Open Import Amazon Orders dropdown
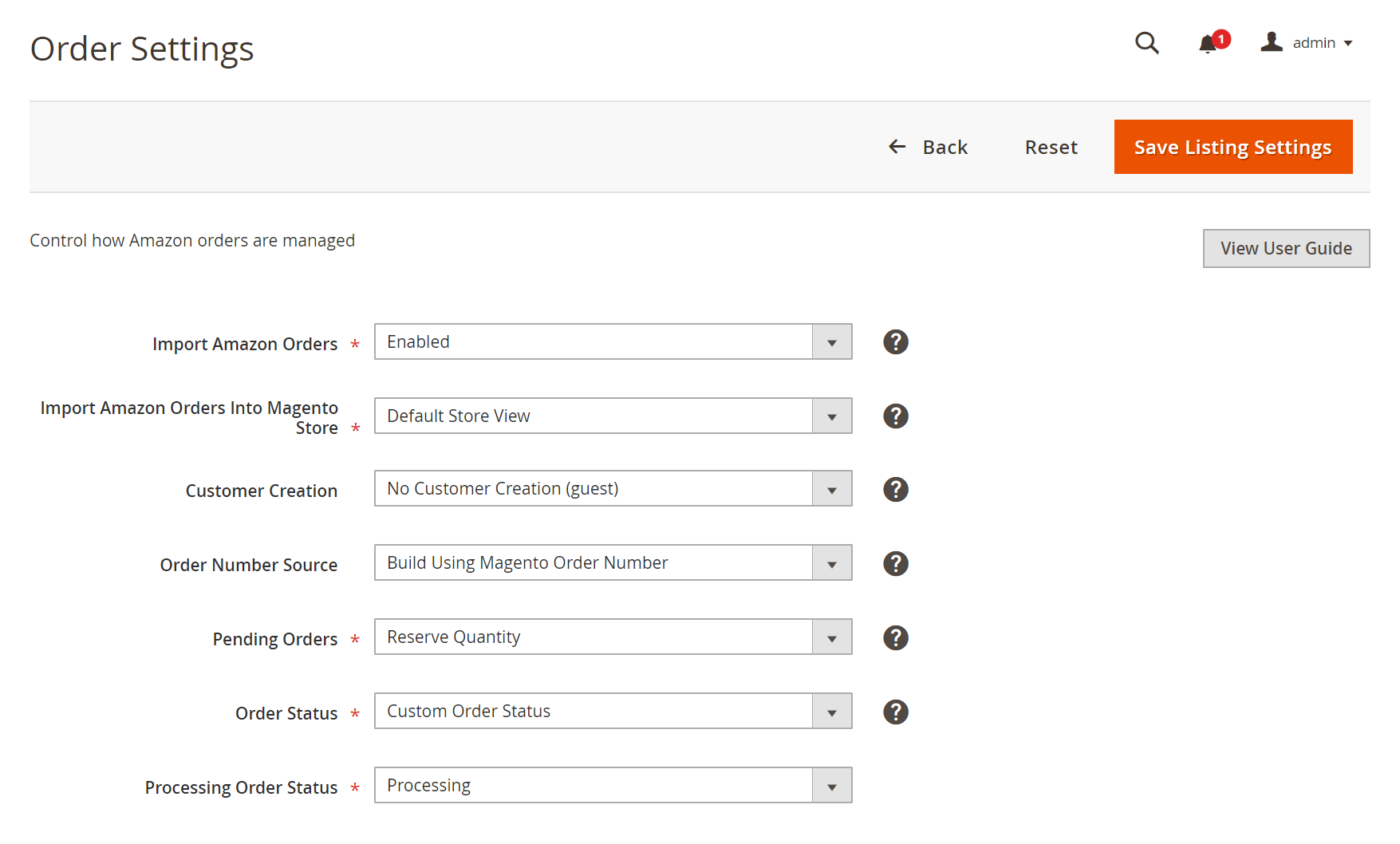This screenshot has height=844, width=1400. pyautogui.click(x=613, y=341)
